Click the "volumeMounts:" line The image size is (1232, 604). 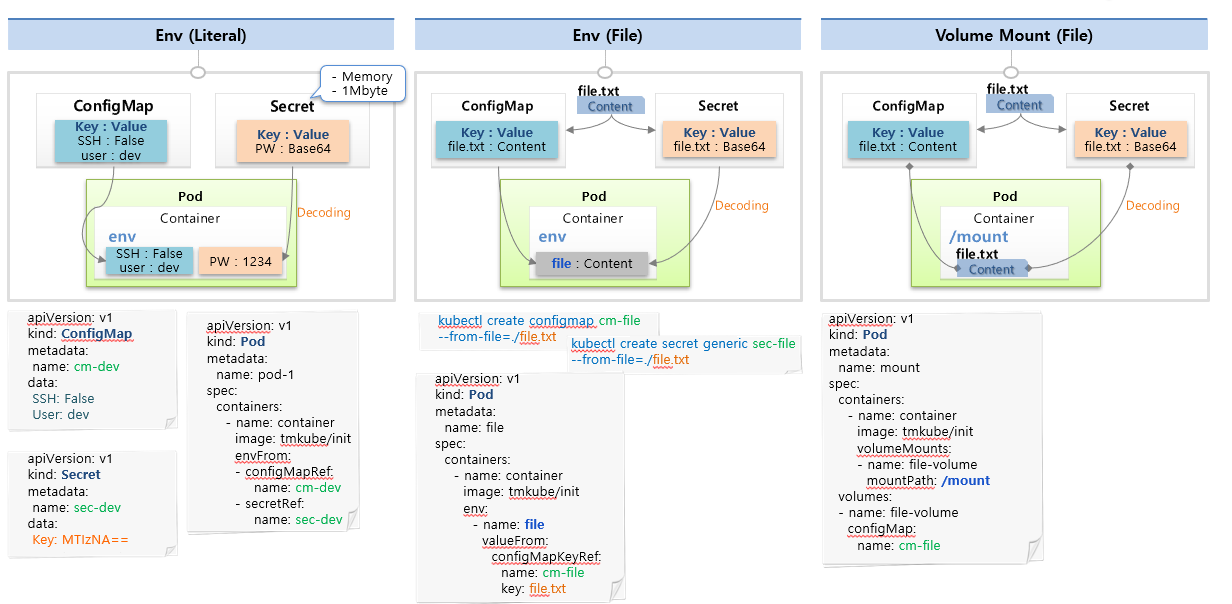[x=904, y=448]
